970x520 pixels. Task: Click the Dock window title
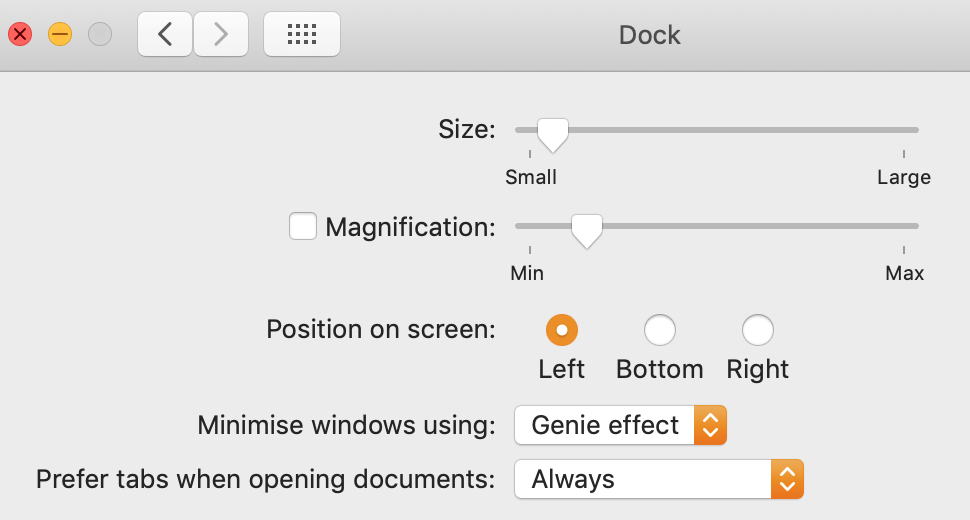tap(650, 35)
